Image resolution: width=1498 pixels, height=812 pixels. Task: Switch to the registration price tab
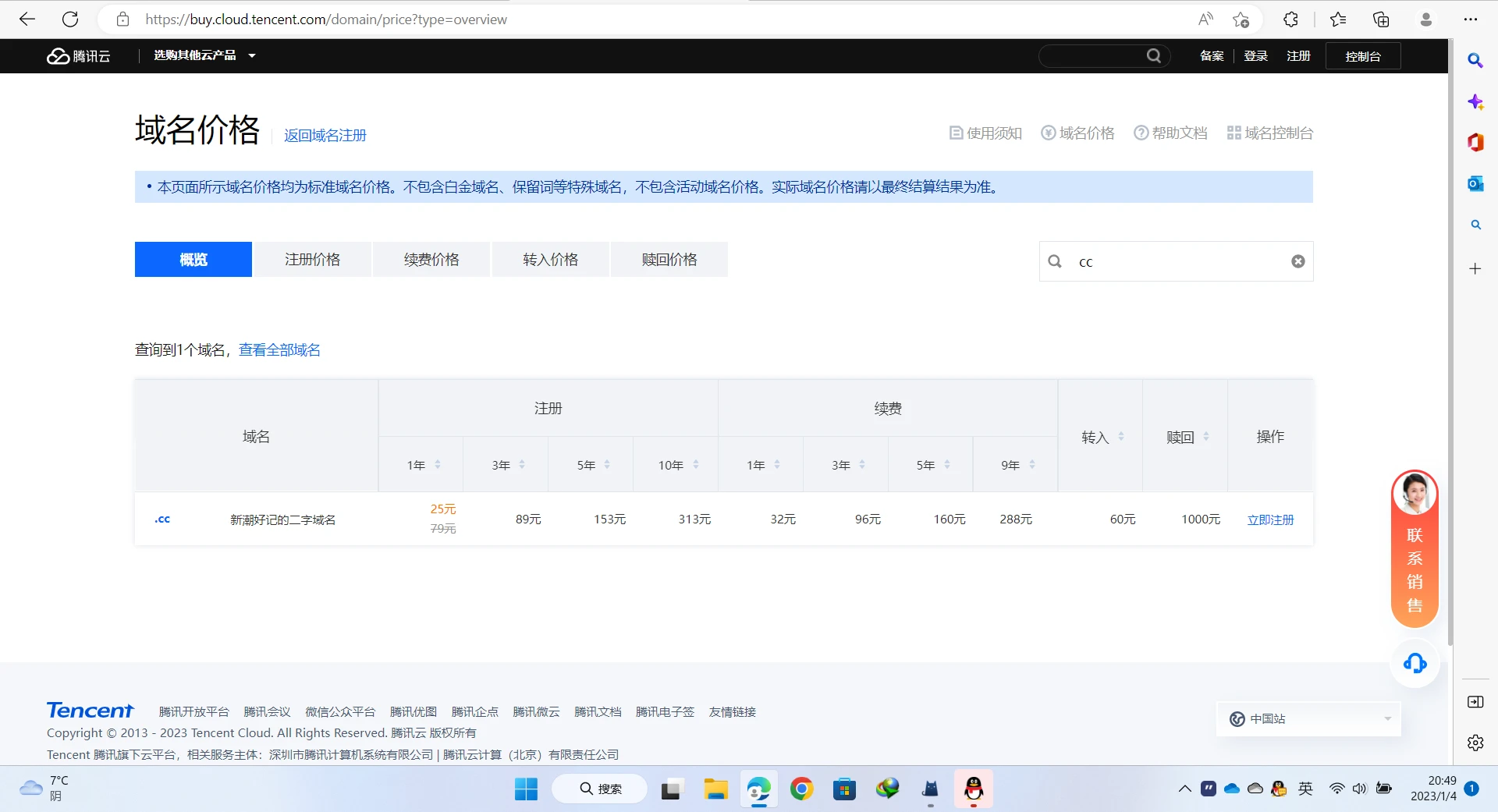312,260
